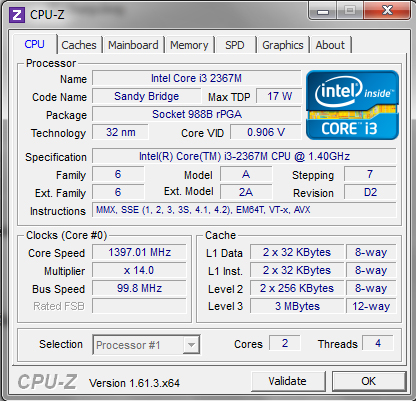Click the Stepping value 7

coord(370,174)
